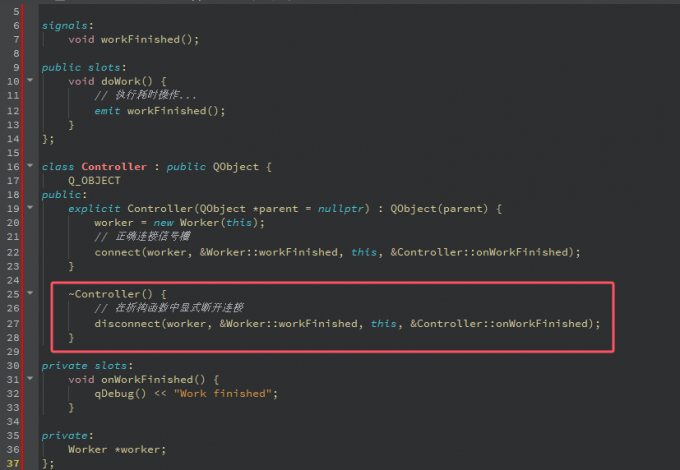Click line number 27 in the gutter

click(x=16, y=323)
